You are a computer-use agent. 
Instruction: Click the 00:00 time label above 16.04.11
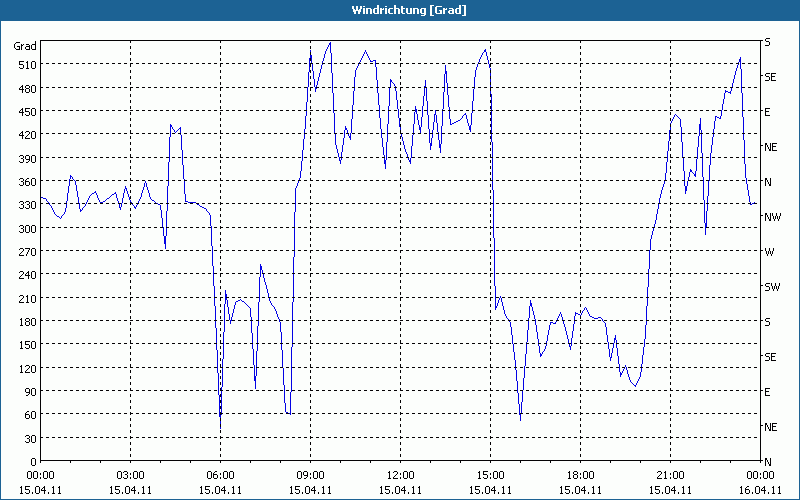tap(760, 476)
